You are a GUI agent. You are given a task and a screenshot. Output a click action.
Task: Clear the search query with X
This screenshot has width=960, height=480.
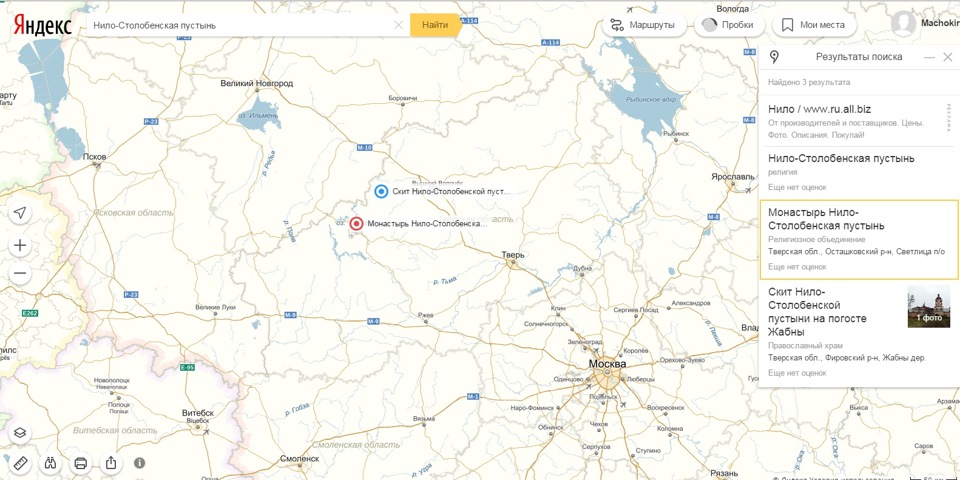pos(399,25)
